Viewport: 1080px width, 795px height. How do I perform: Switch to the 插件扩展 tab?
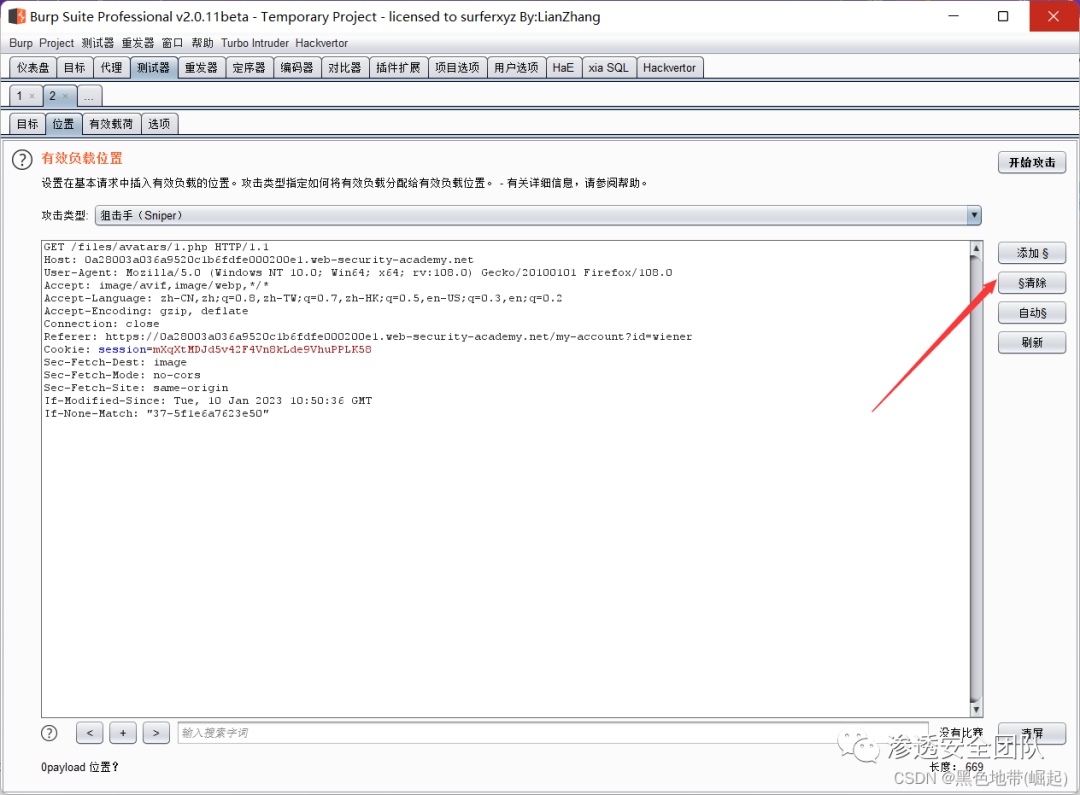tap(398, 68)
